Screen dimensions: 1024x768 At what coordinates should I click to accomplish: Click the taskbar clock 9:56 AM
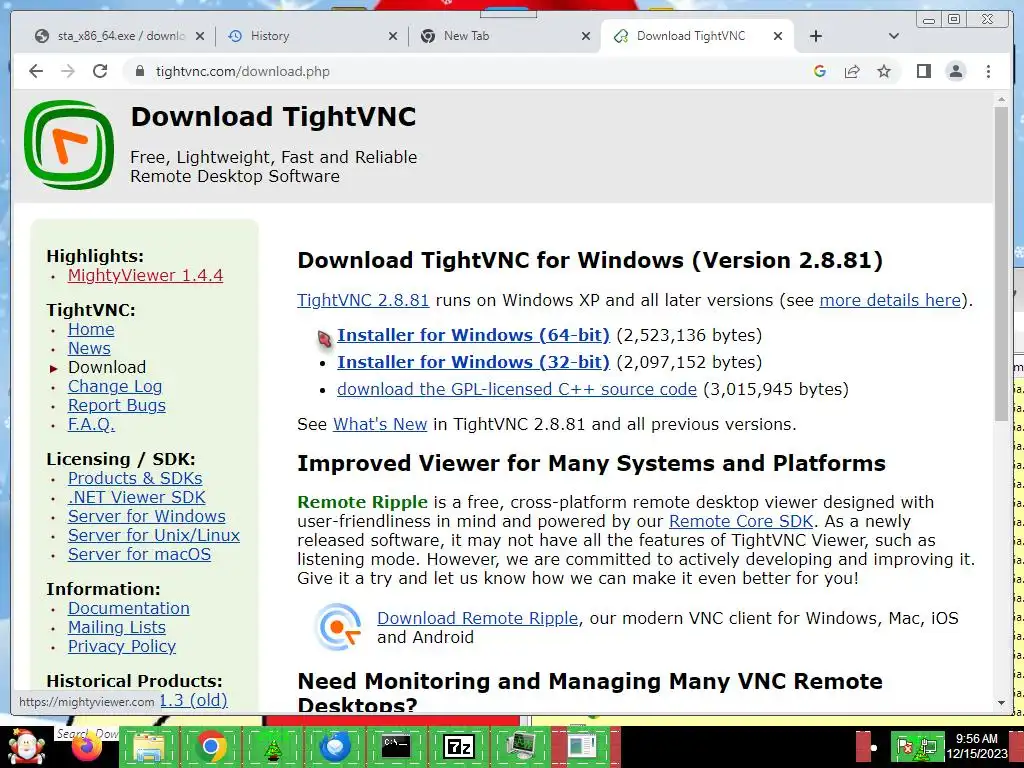click(977, 739)
